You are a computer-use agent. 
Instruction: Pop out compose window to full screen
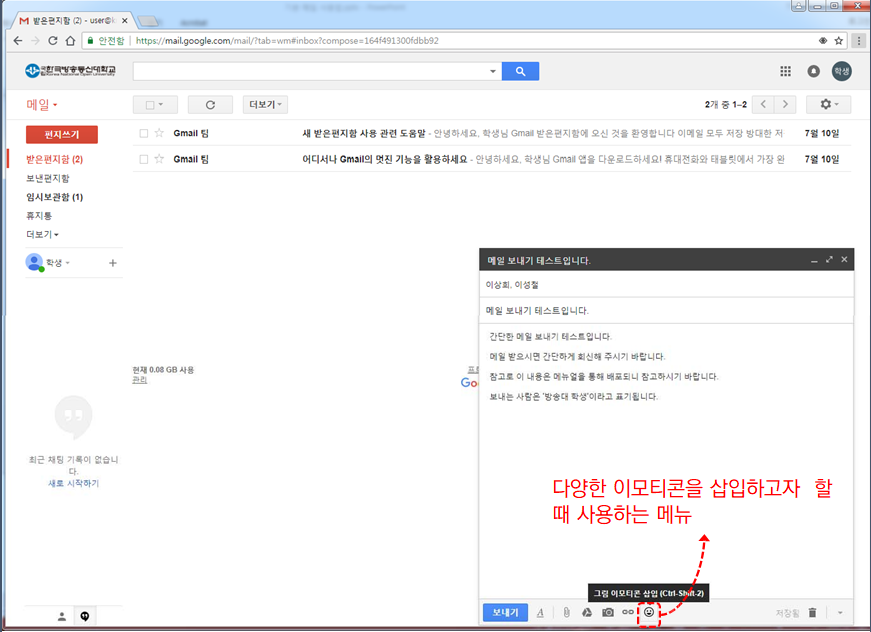[x=829, y=259]
